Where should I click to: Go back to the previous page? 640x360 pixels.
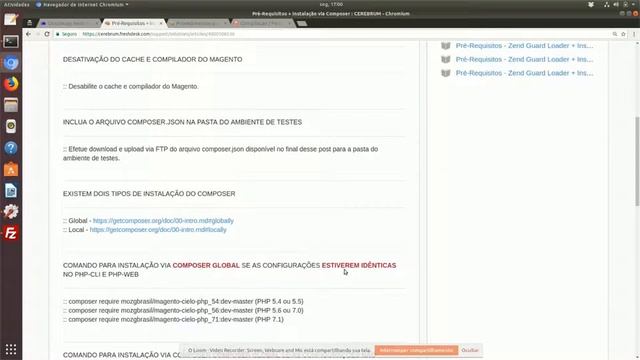[x=28, y=34]
